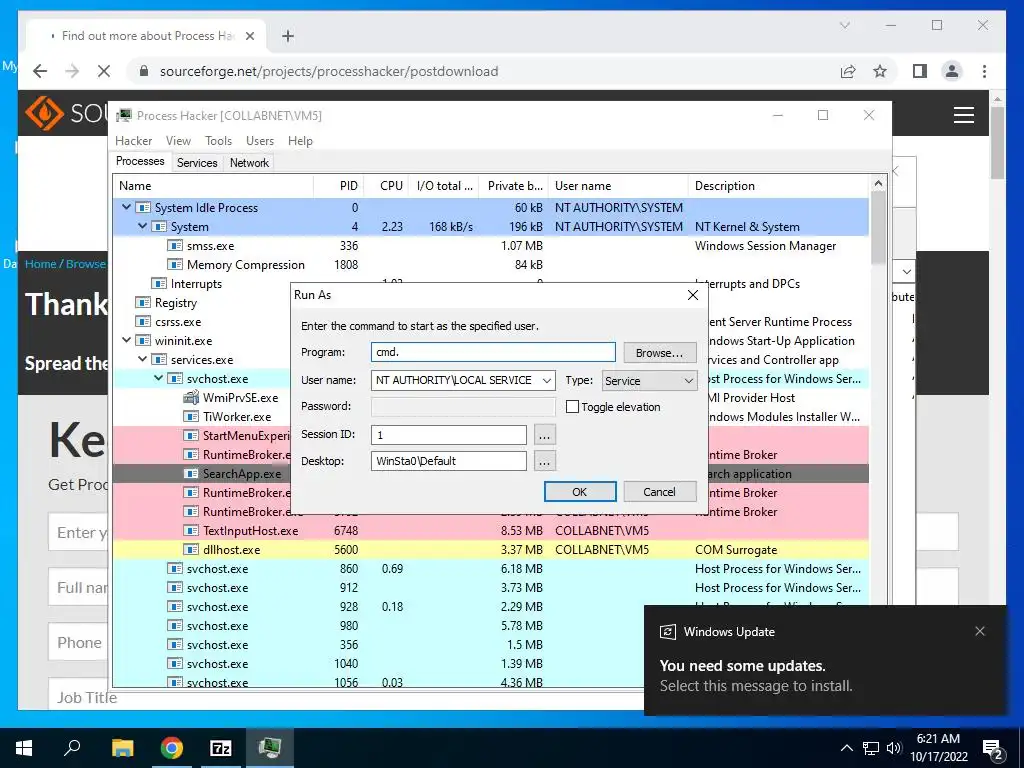
Task: Bookmark this page with the star icon
Action: [880, 71]
